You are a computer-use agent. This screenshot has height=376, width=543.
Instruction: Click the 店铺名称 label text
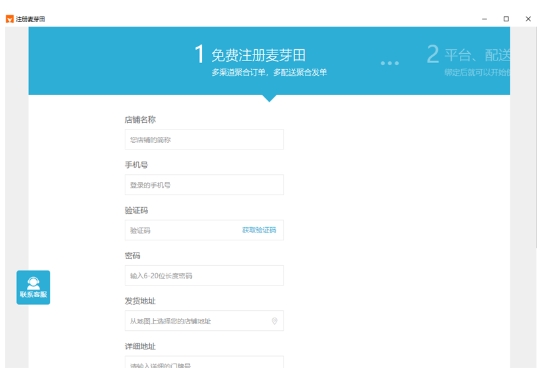point(140,120)
